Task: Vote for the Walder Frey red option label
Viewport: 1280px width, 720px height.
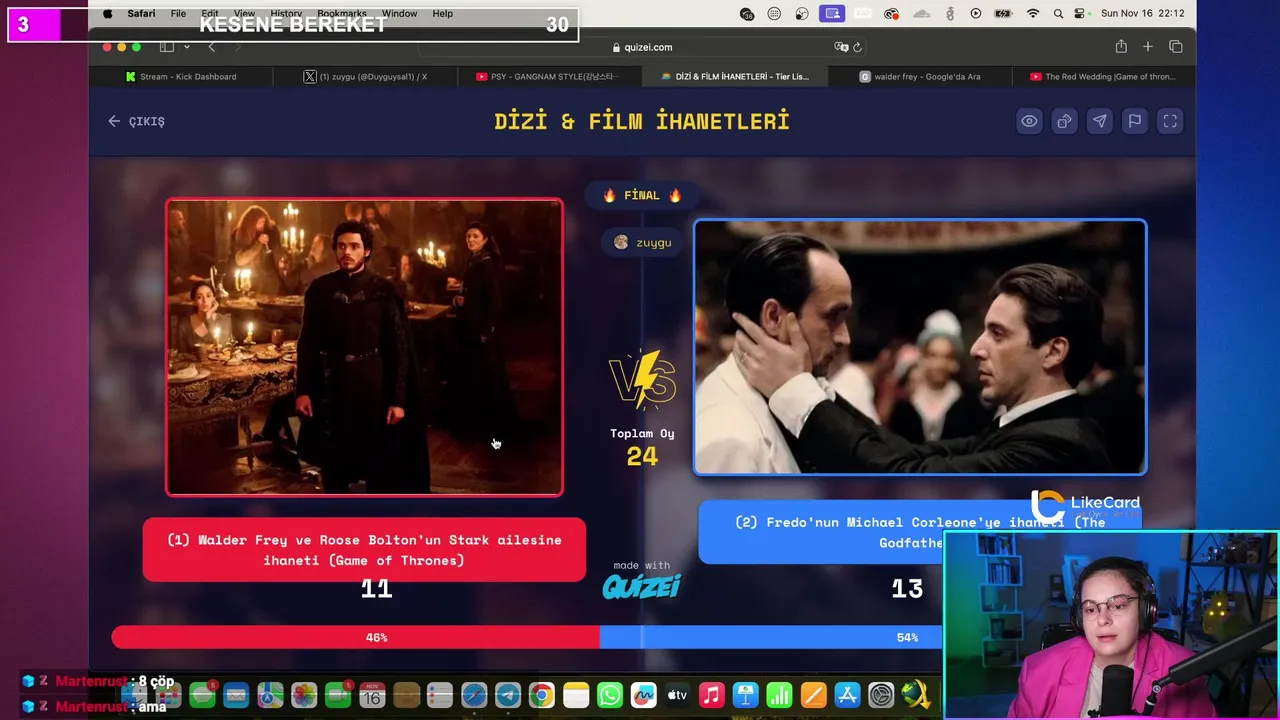Action: 364,549
